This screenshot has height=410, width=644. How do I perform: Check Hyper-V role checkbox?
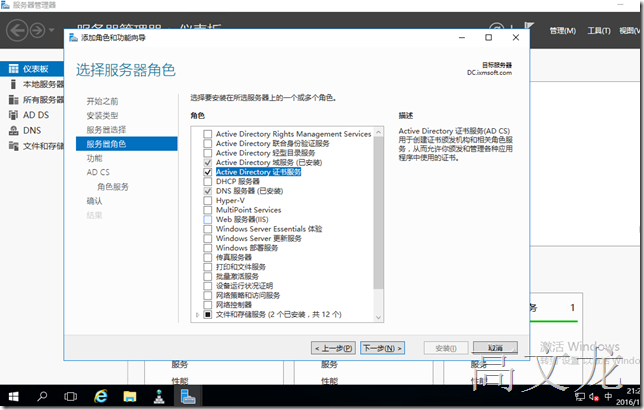[x=208, y=200]
